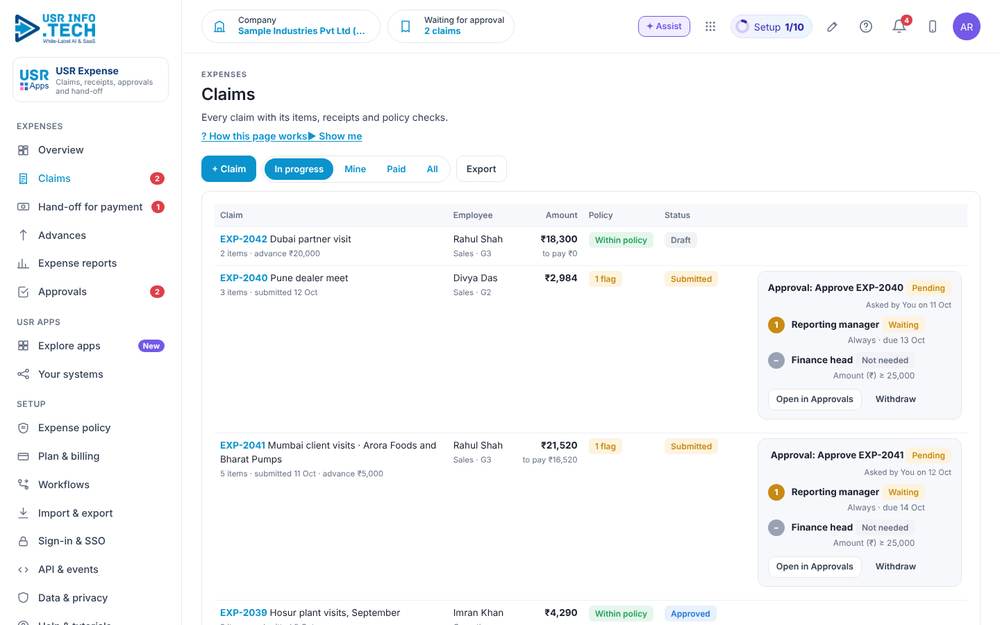Open claim EXP-2039 link
The image size is (1000, 625).
point(244,613)
